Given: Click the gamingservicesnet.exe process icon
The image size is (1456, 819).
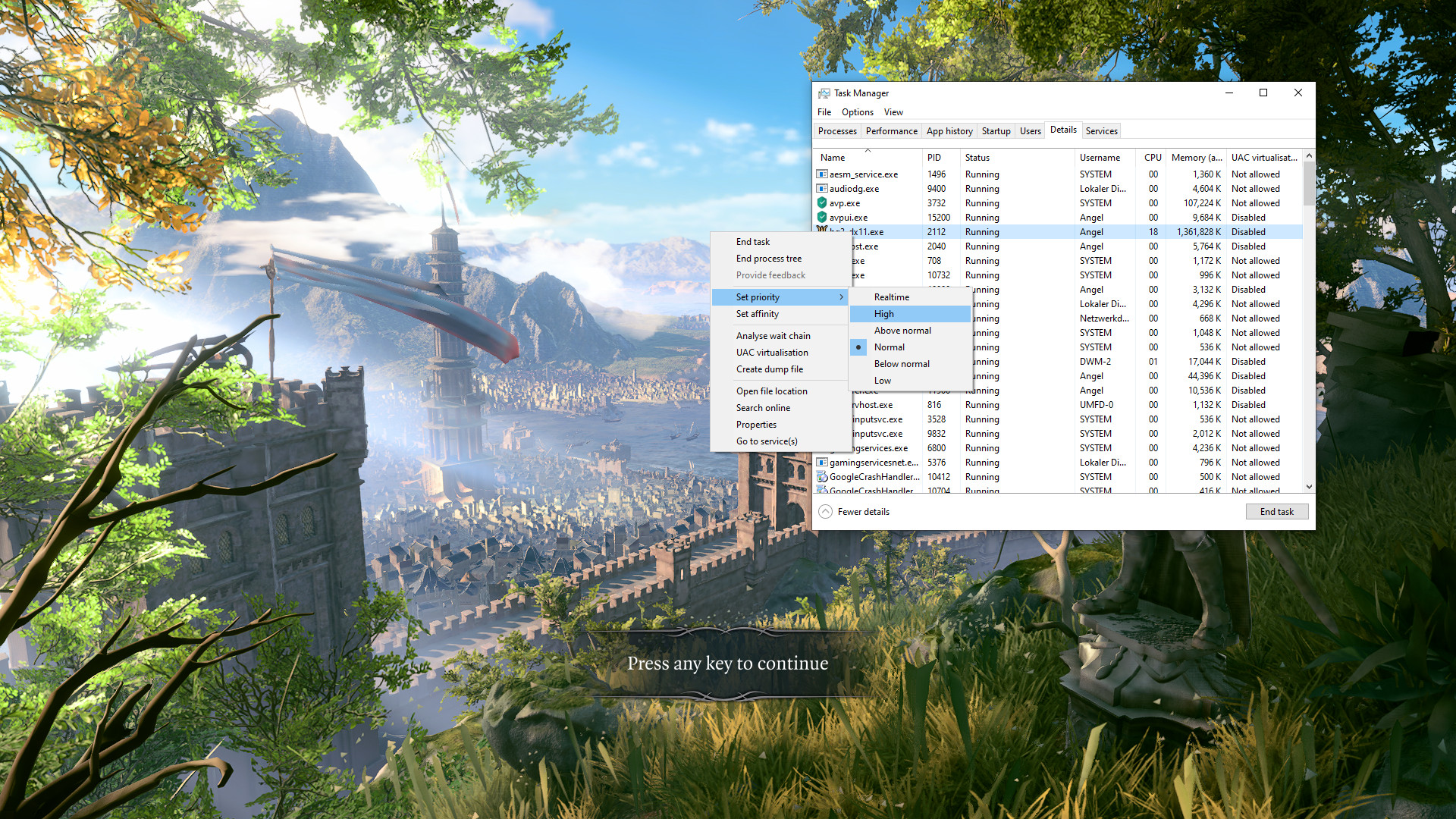Looking at the screenshot, I should click(821, 463).
